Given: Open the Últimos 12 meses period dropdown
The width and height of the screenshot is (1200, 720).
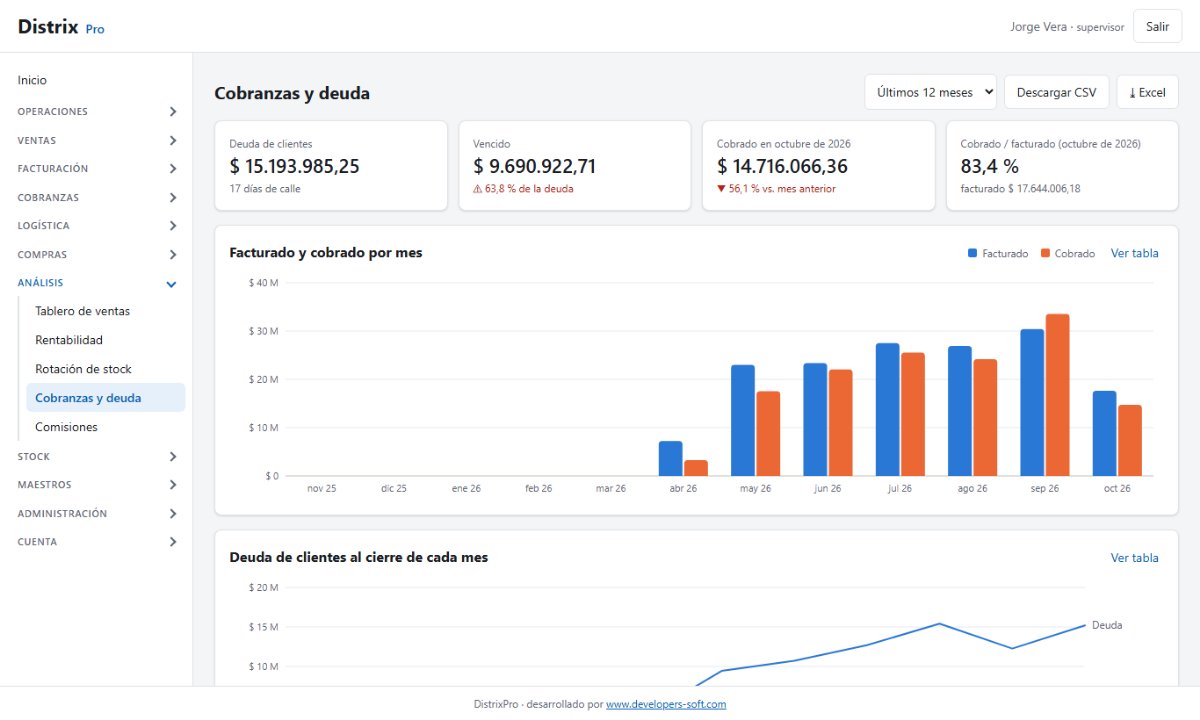Looking at the screenshot, I should point(931,92).
